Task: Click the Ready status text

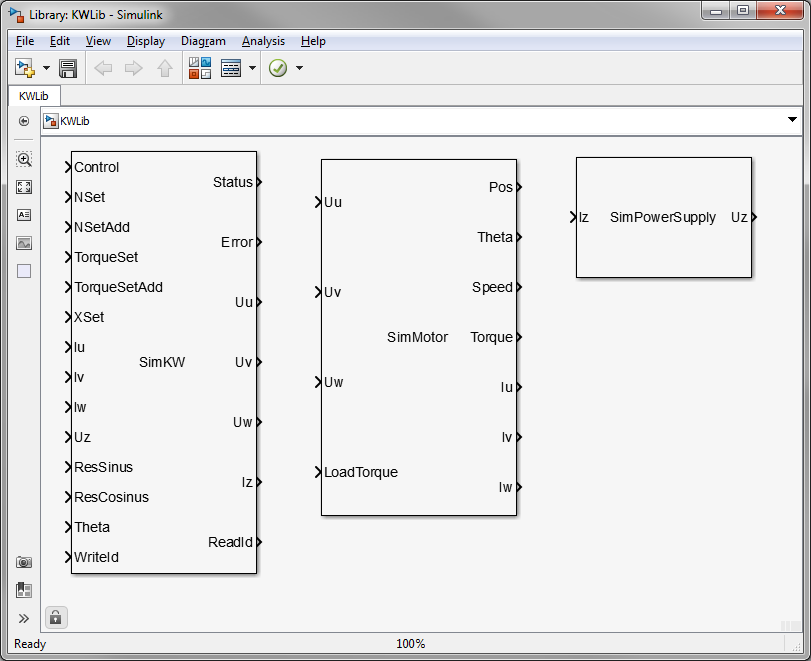Action: click(30, 644)
